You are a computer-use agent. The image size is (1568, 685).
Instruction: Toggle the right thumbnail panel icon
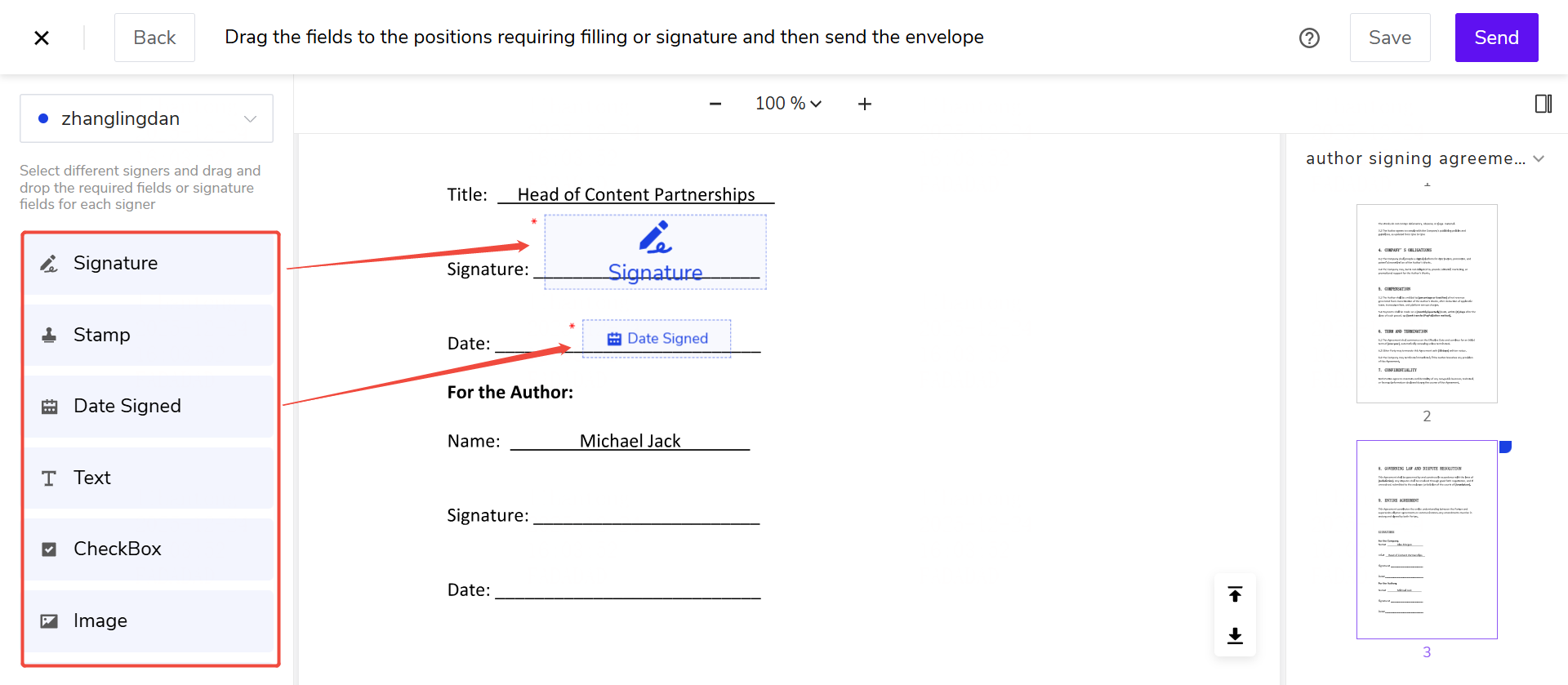pos(1543,104)
